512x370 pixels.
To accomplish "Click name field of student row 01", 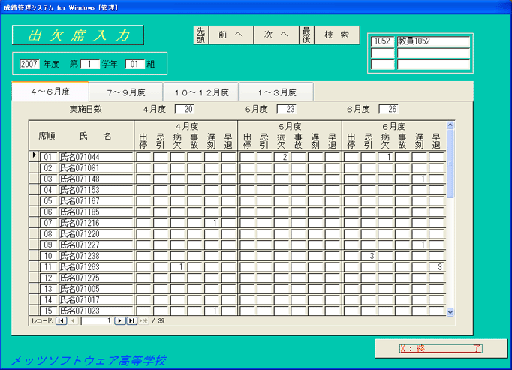I will tap(96, 157).
